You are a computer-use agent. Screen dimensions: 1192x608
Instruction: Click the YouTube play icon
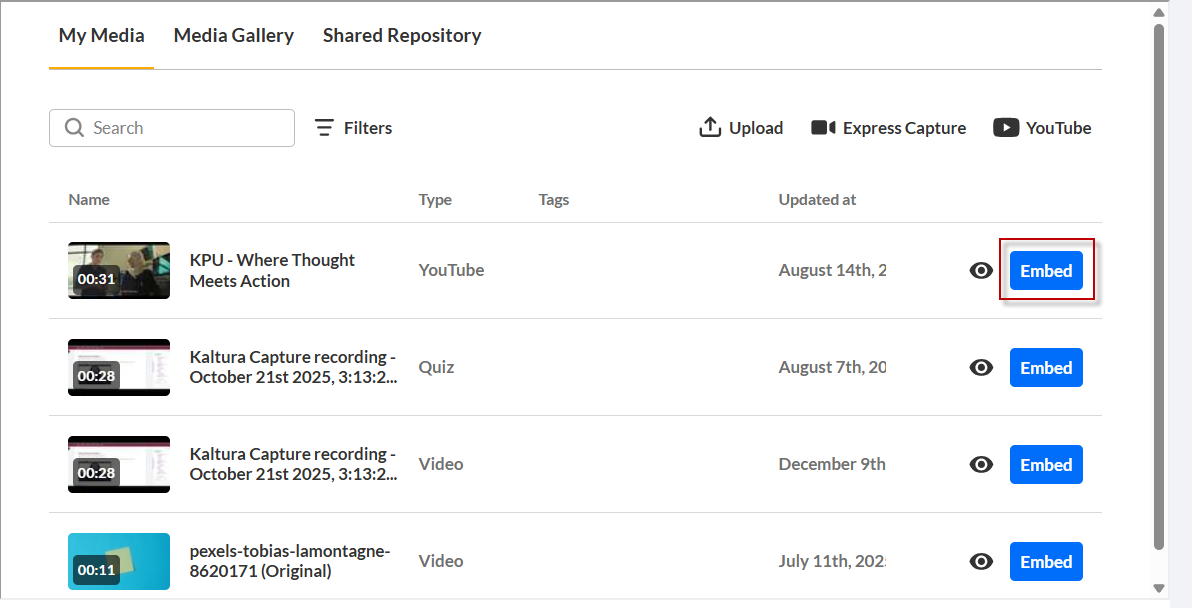[1006, 128]
